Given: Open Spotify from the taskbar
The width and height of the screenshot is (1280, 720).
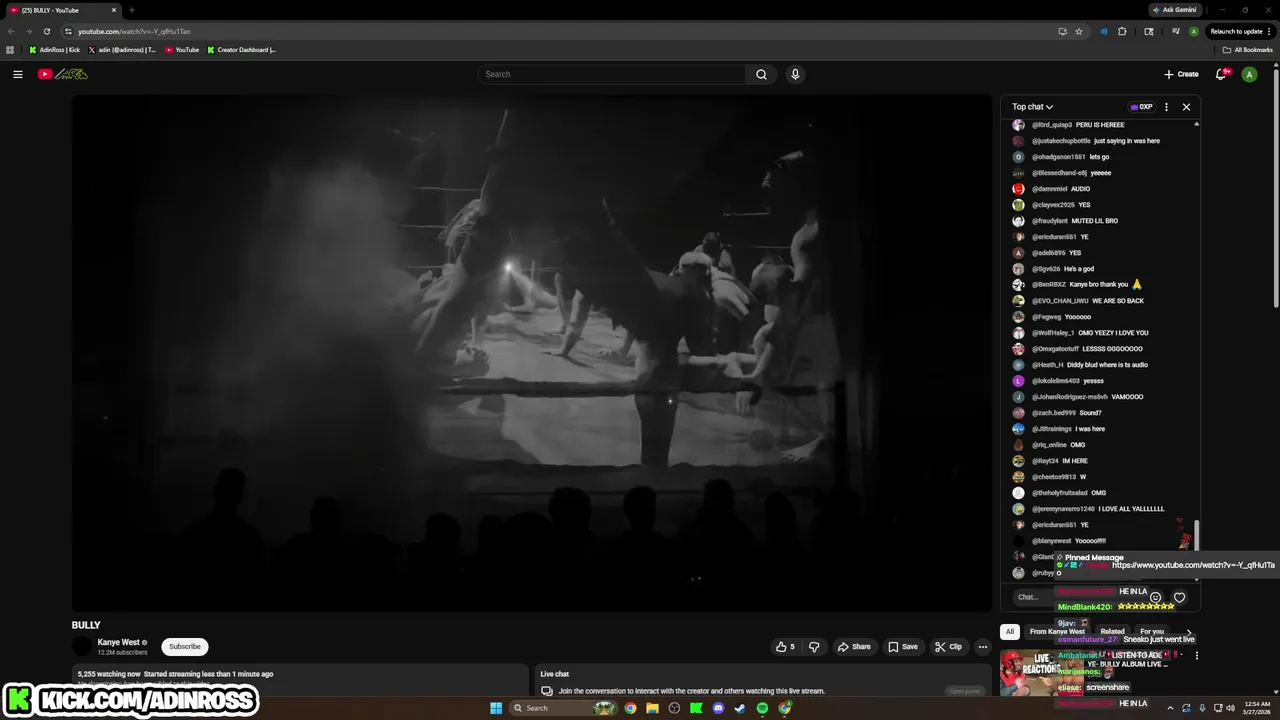Looking at the screenshot, I should tap(762, 708).
